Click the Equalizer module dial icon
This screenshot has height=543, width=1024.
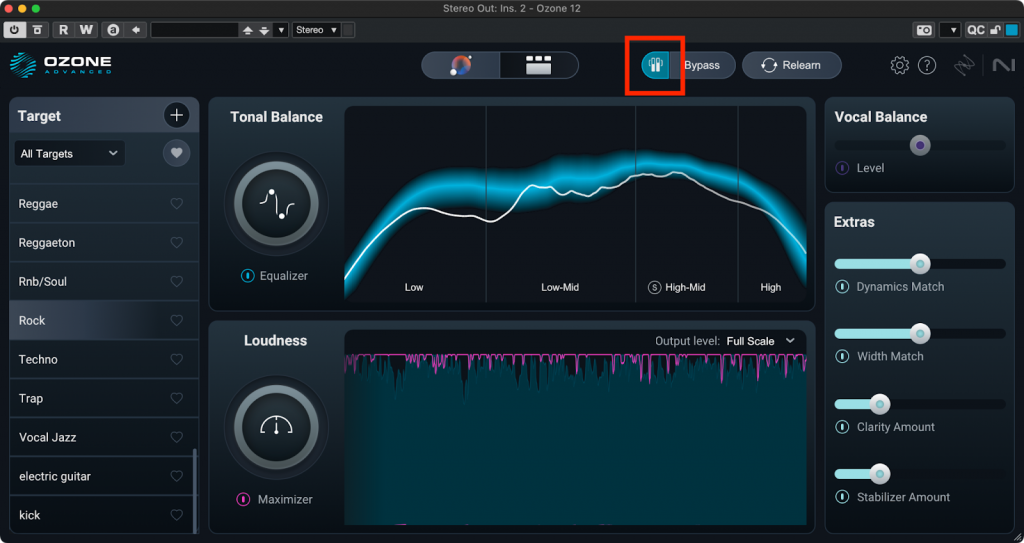click(x=275, y=204)
